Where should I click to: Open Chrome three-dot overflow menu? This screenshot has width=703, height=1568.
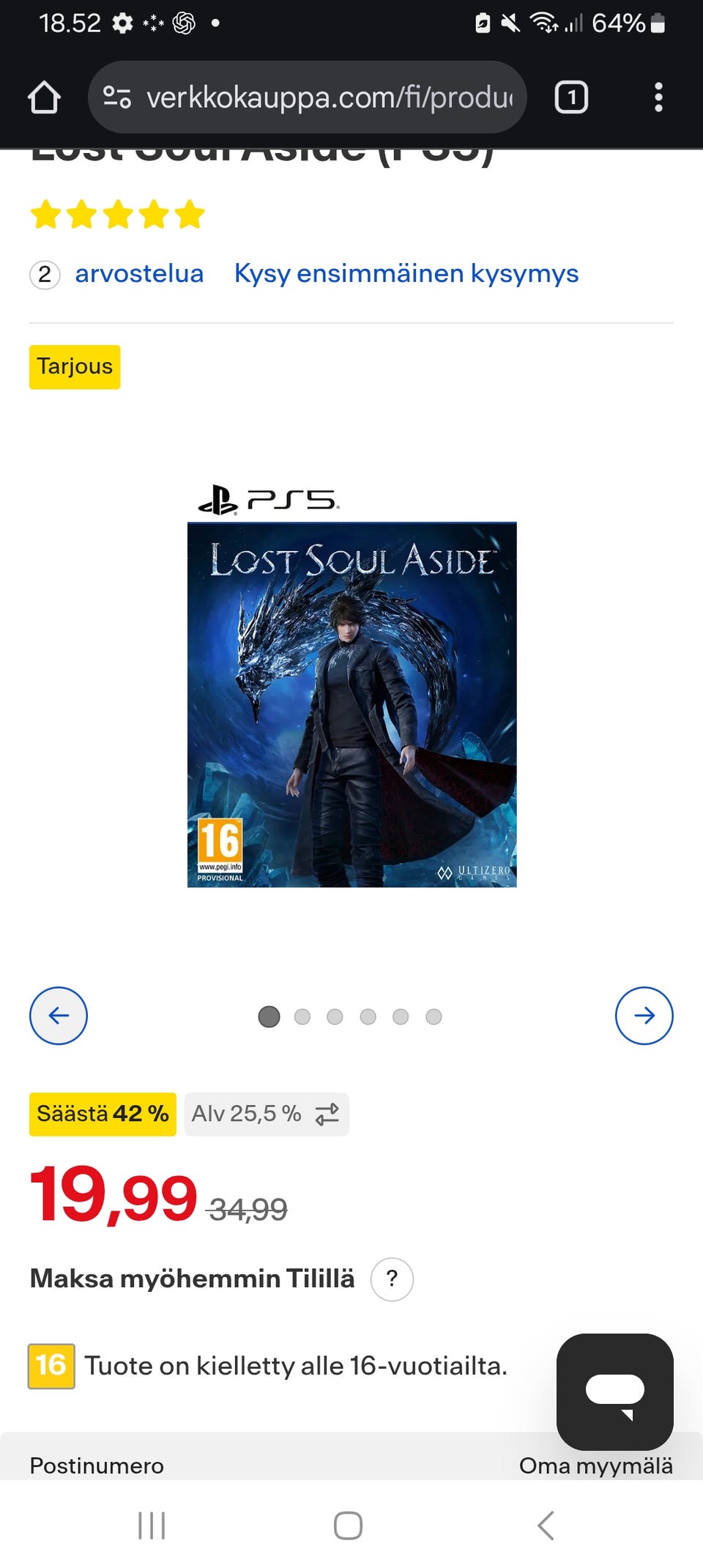(x=658, y=97)
